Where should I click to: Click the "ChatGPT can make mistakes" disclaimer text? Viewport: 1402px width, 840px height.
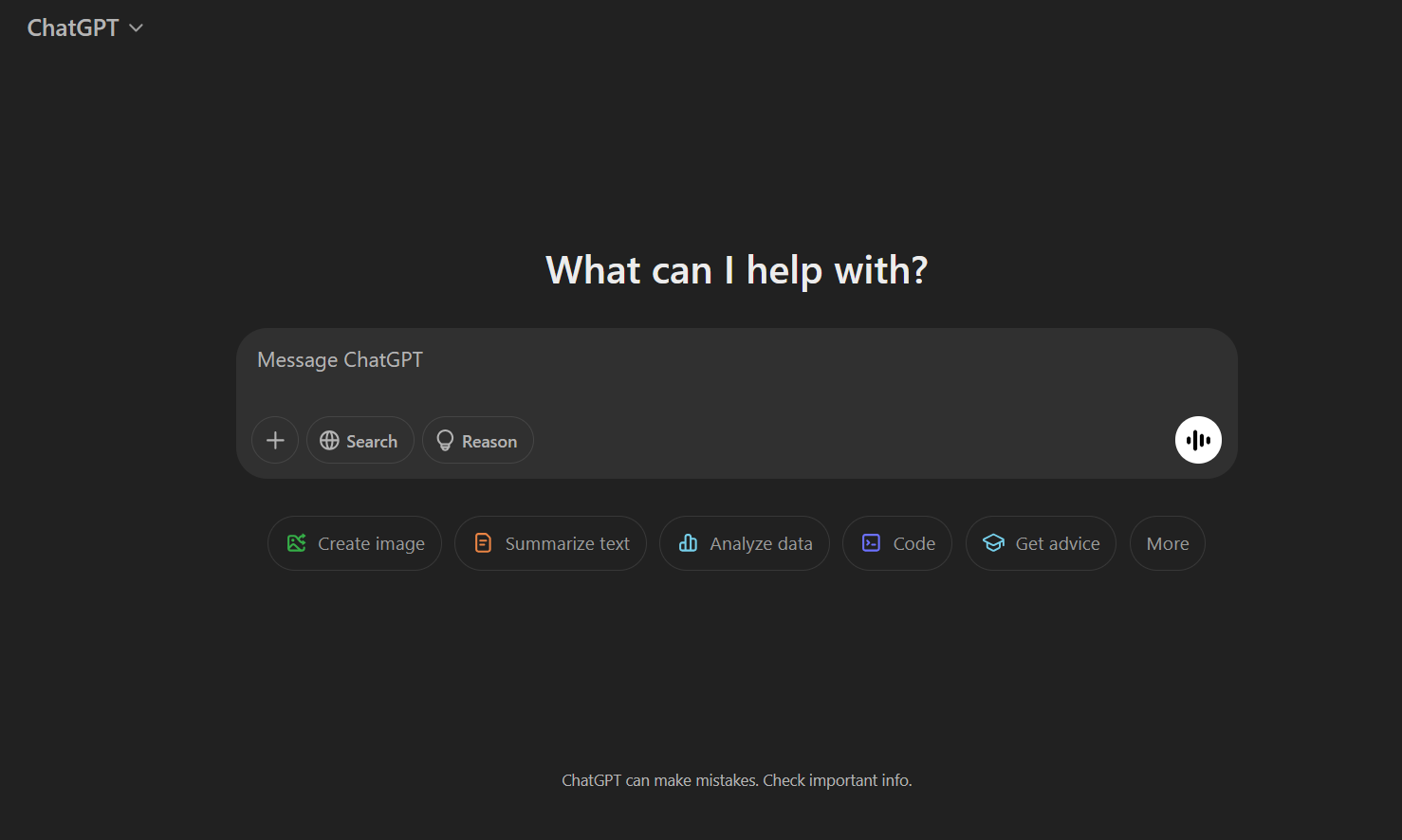pyautogui.click(x=737, y=780)
